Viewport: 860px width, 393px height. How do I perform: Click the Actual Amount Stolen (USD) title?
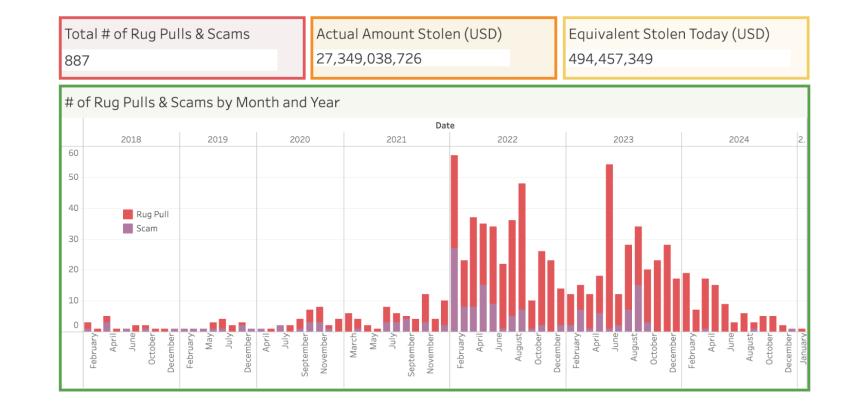pos(409,34)
